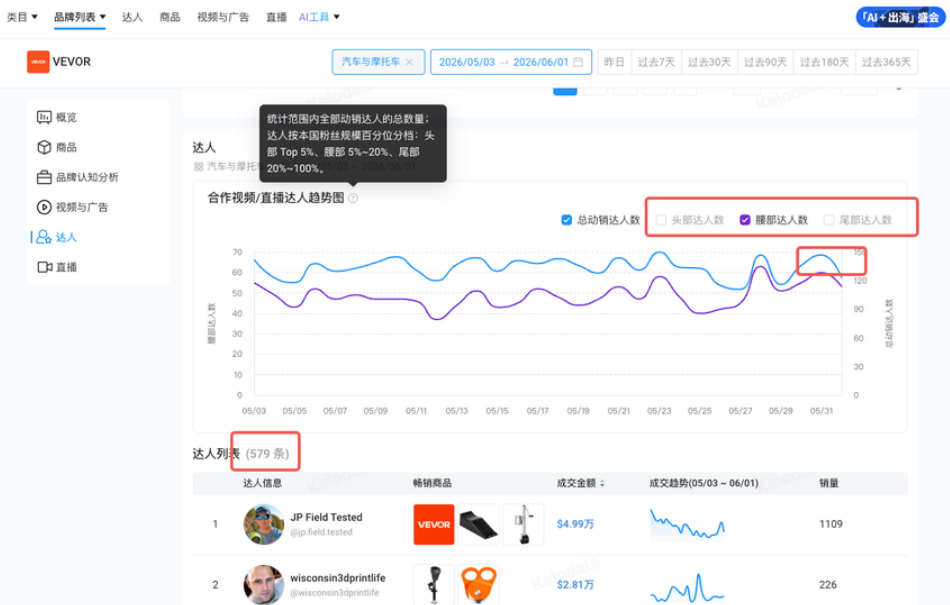Viewport: 950px width, 605px height.
Task: Click the 品牌认知分析 briefcase icon
Action: point(44,177)
